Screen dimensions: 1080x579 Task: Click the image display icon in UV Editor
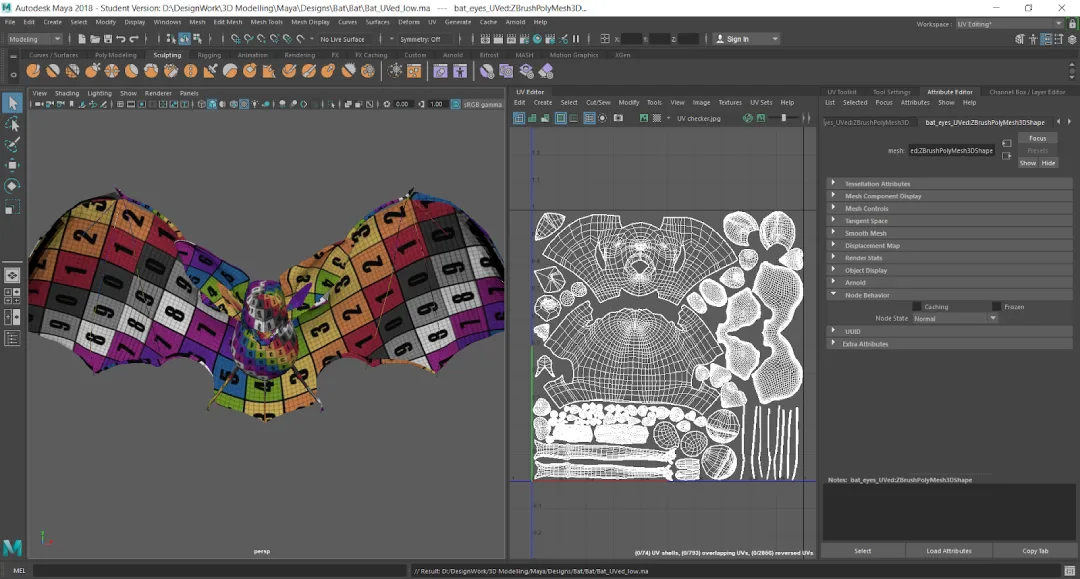[643, 118]
